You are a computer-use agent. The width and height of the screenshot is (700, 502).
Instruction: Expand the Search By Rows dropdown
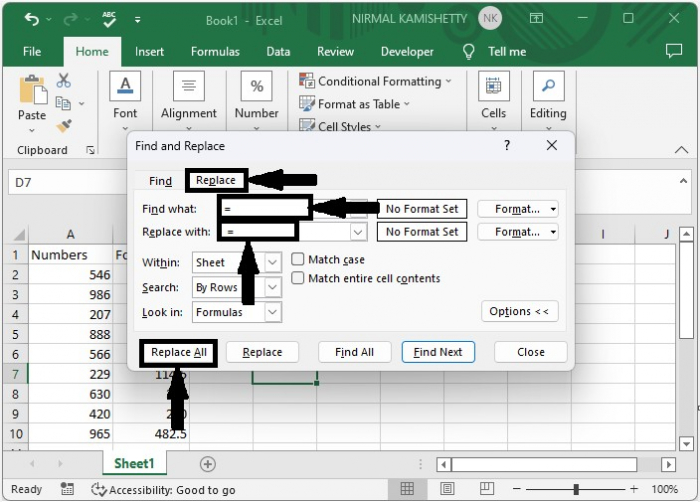[273, 287]
